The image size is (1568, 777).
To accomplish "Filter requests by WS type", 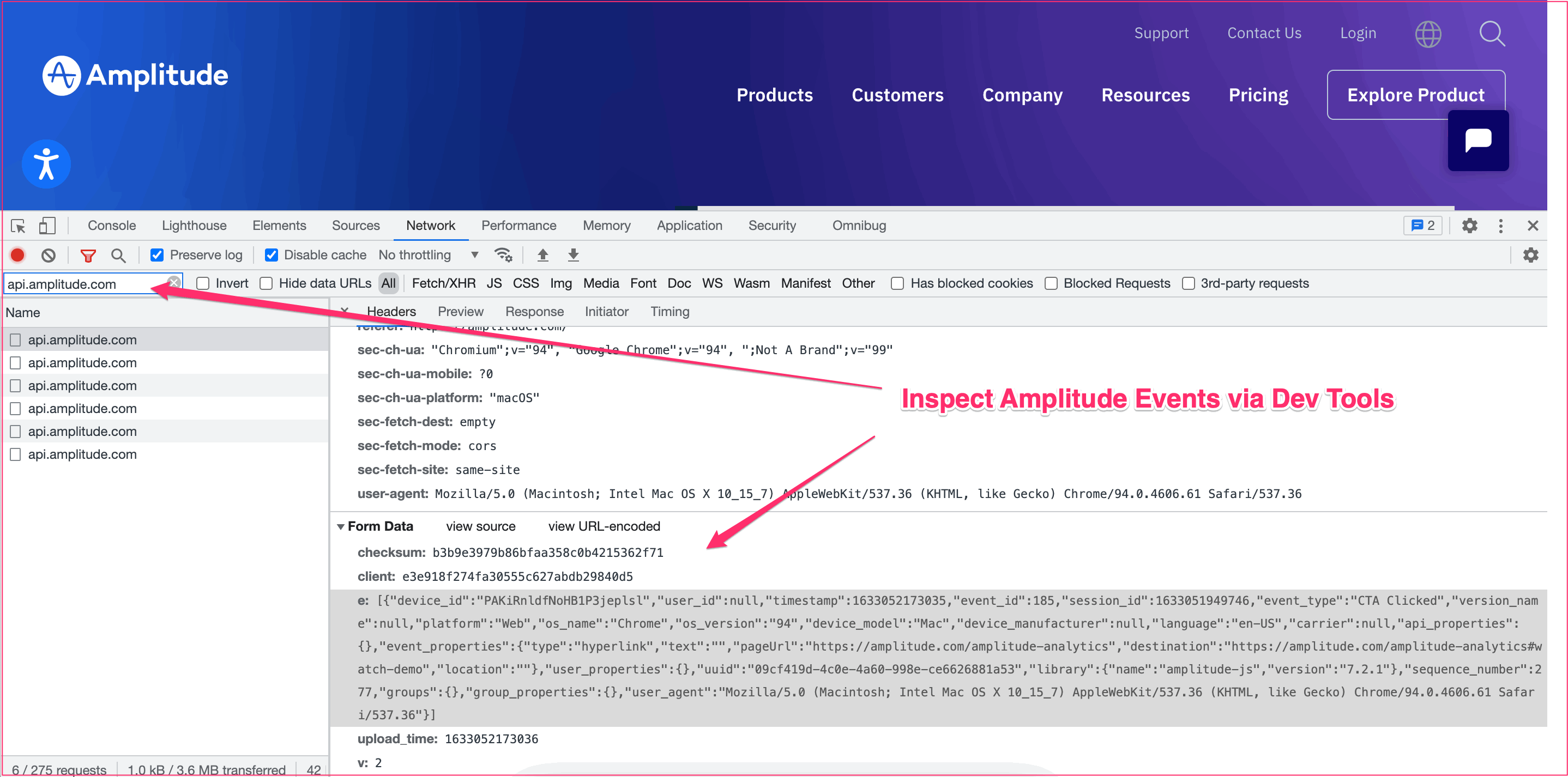I will pyautogui.click(x=712, y=283).
